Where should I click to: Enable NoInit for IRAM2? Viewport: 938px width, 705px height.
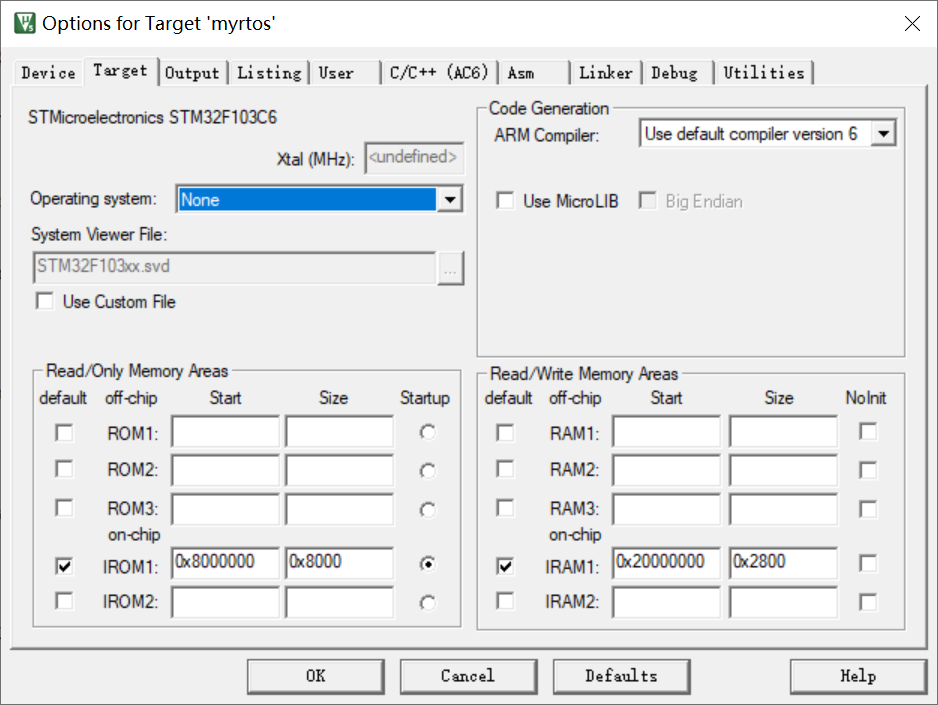[868, 602]
